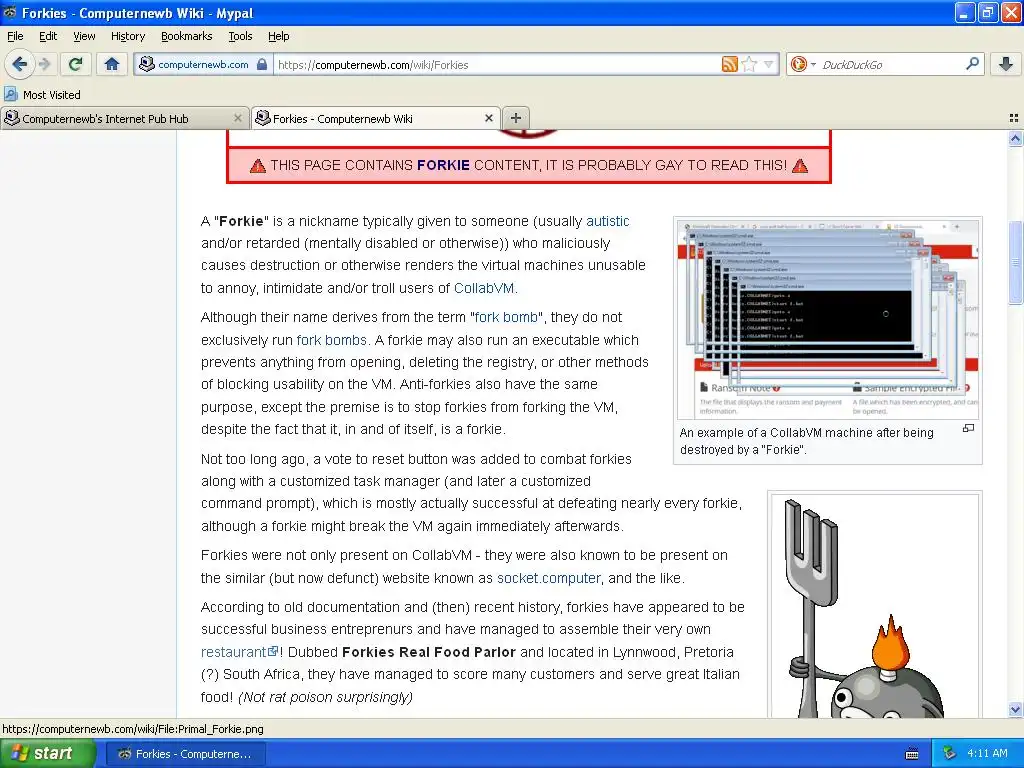The height and width of the screenshot is (768, 1024).
Task: Open the Edit menu
Action: tap(48, 36)
